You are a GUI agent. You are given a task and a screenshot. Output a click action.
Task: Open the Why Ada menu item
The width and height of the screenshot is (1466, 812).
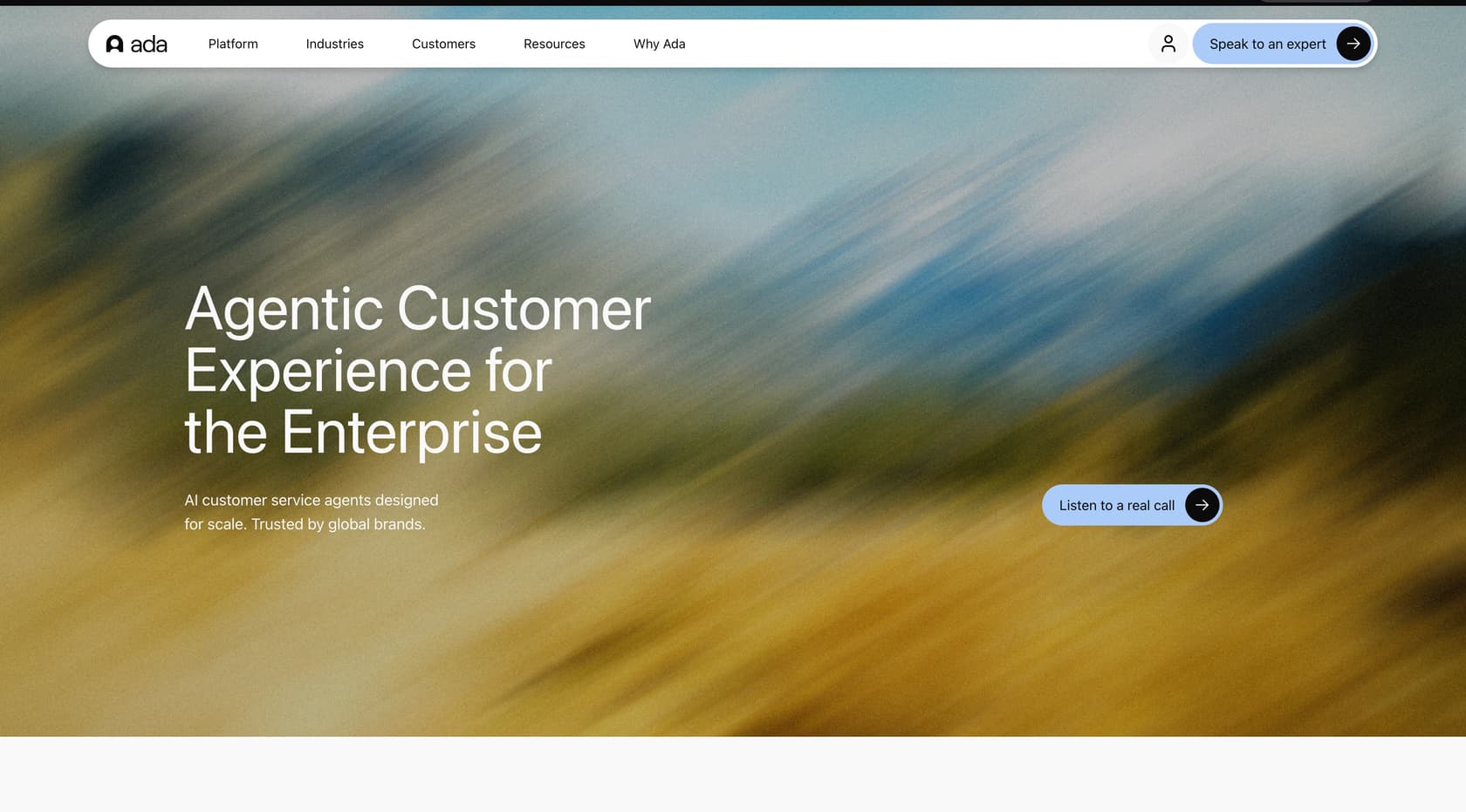click(658, 43)
